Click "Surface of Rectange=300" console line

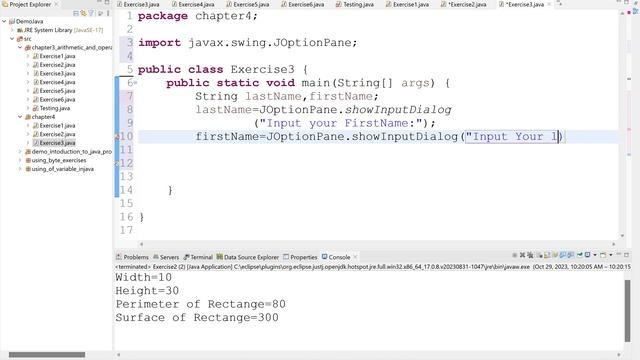[x=197, y=318]
